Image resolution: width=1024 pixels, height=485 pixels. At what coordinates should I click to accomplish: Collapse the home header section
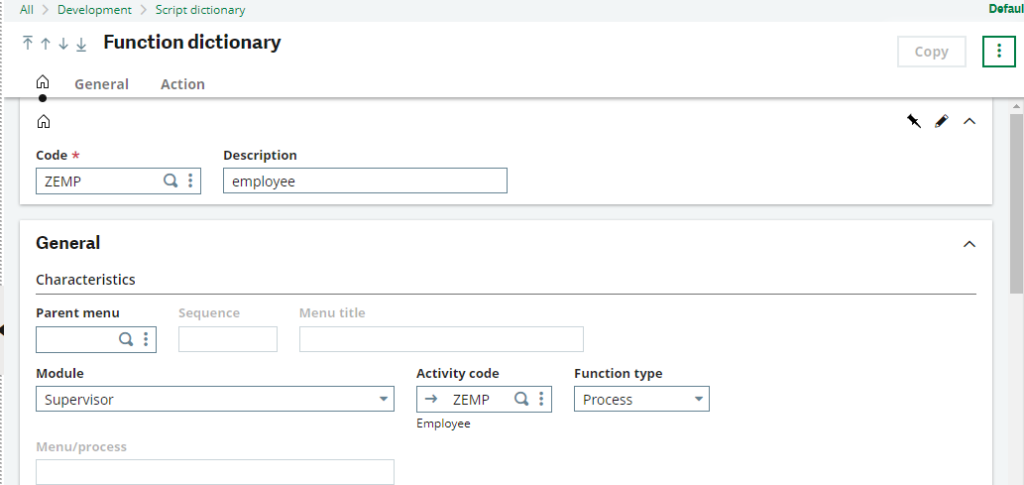coord(970,121)
